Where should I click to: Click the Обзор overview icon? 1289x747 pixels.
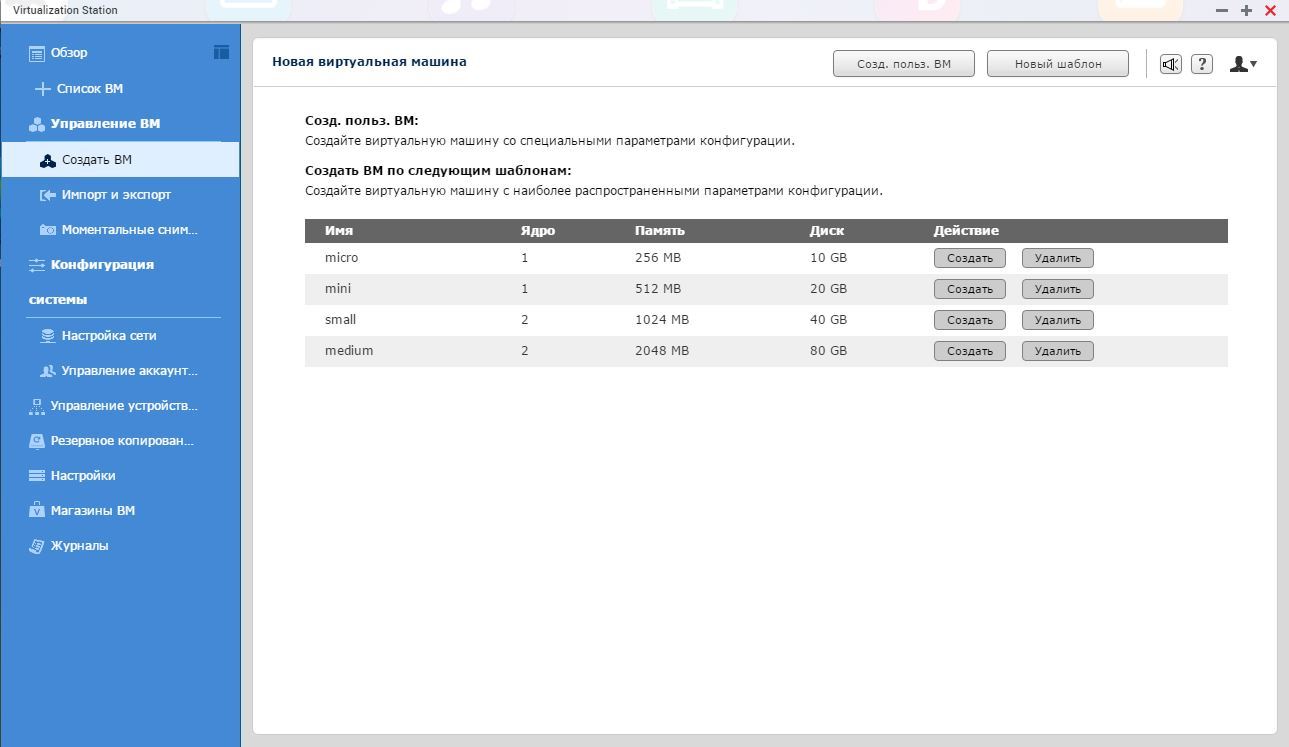click(37, 53)
